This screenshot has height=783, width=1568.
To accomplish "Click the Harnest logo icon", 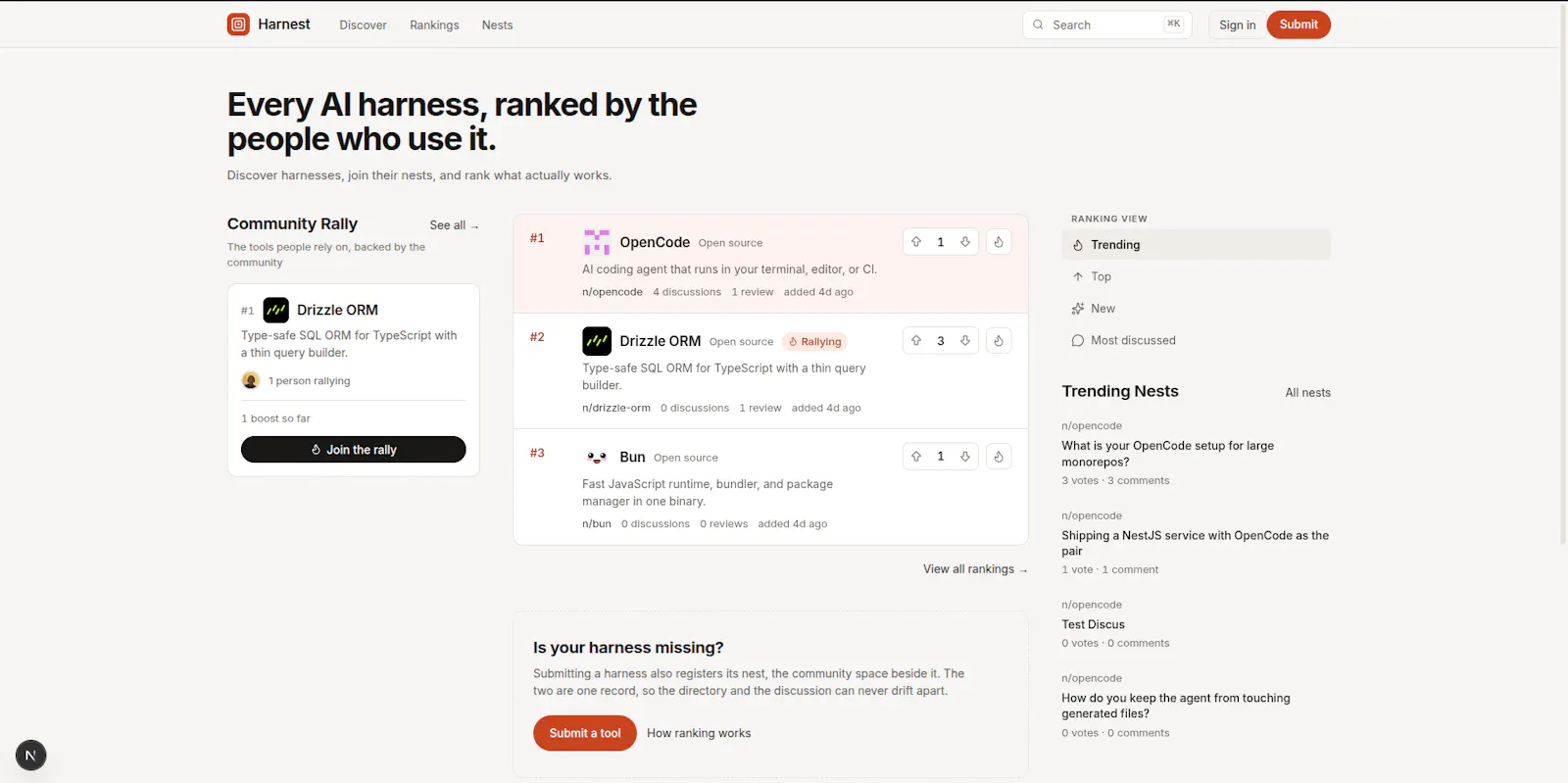I will pyautogui.click(x=238, y=24).
